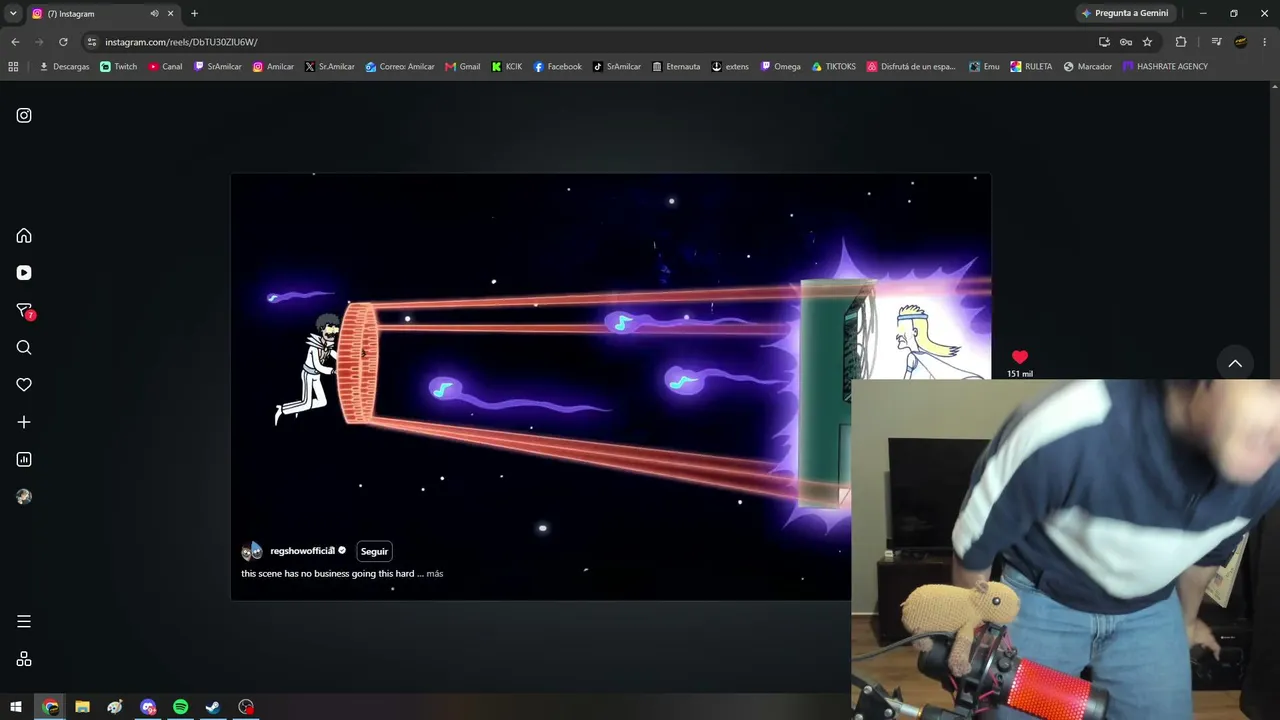This screenshot has height=720, width=1280.
Task: Click the reel video to pause it
Action: [x=610, y=386]
